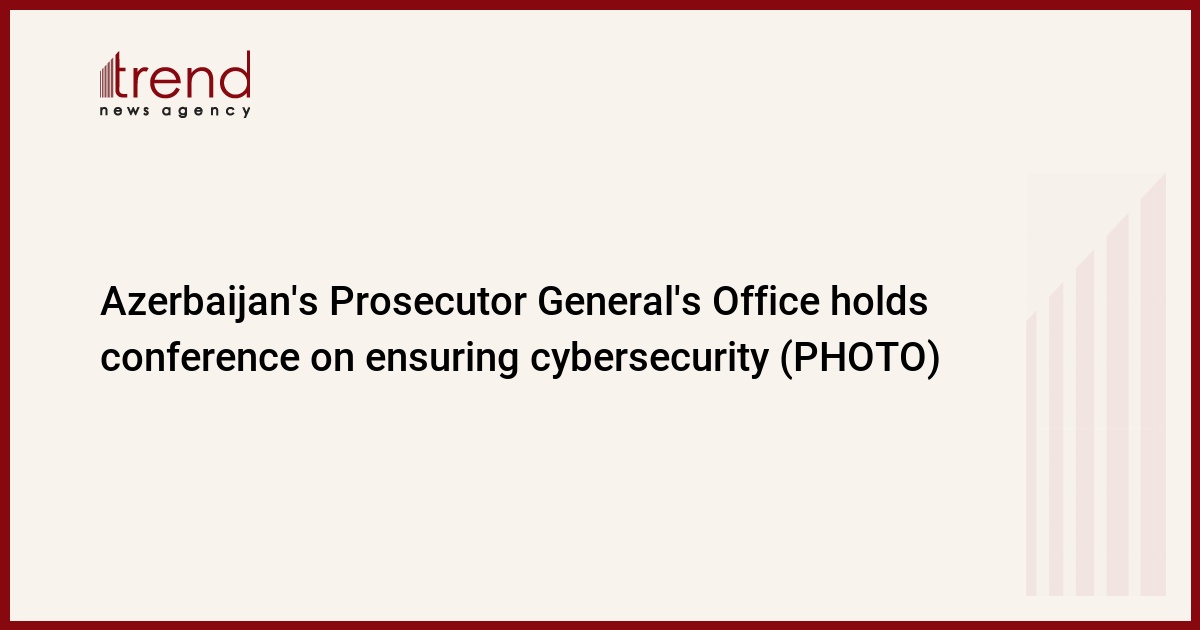Viewport: 1200px width, 630px height.
Task: Select the "news agency" tagline text
Action: (175, 111)
